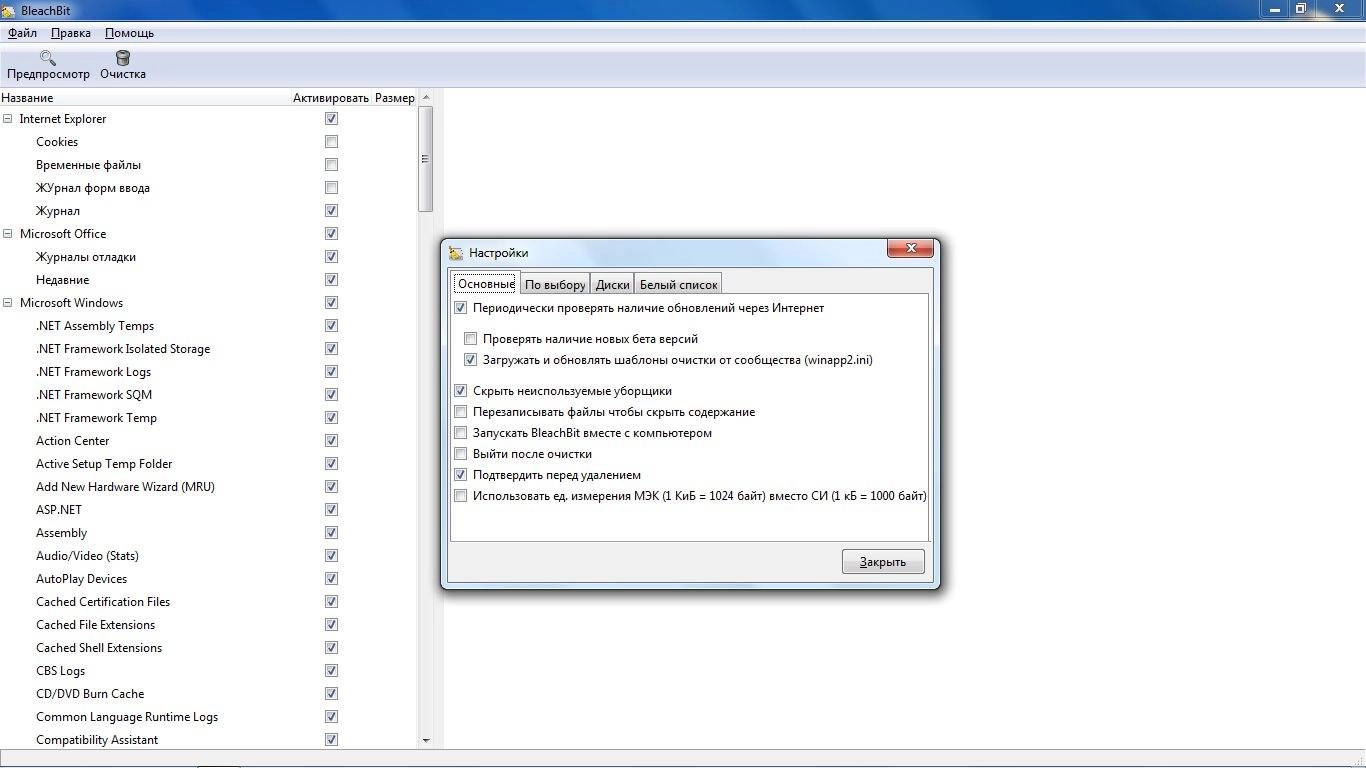Toggle Скрыть неиспользуемые уборщики checkbox
The height and width of the screenshot is (768, 1366).
461,391
